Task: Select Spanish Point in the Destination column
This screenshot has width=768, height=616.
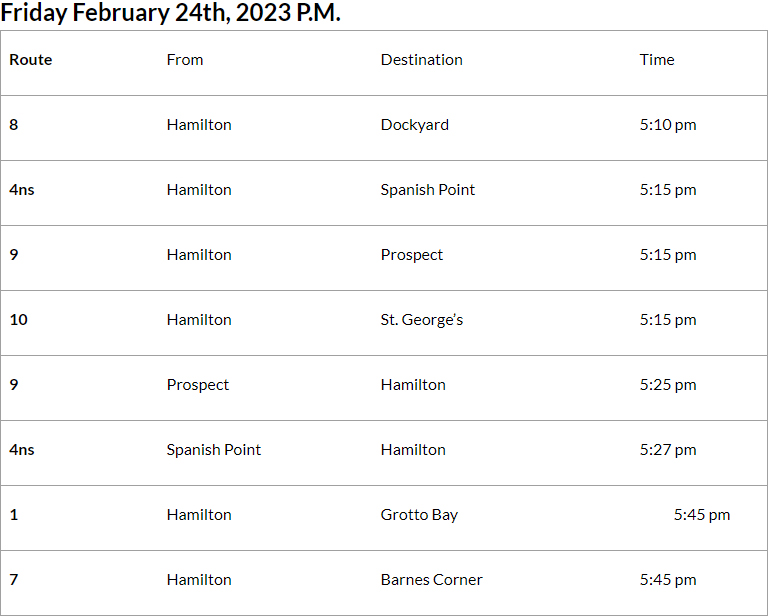Action: 427,190
